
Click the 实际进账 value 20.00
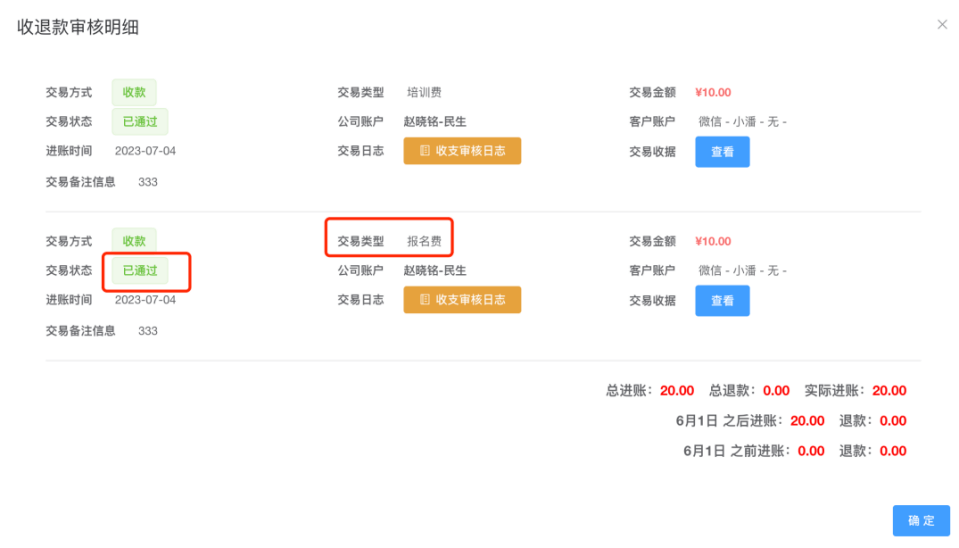(x=889, y=391)
